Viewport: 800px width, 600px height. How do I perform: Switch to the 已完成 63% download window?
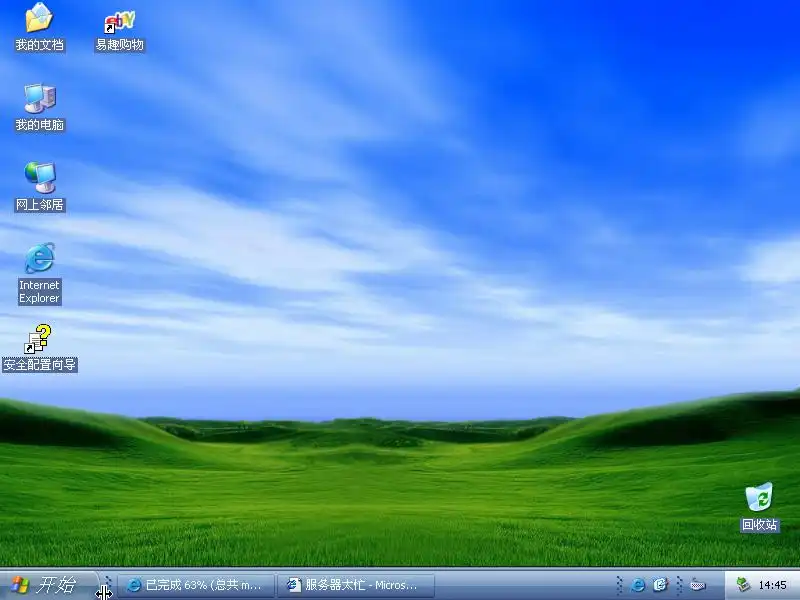point(196,585)
